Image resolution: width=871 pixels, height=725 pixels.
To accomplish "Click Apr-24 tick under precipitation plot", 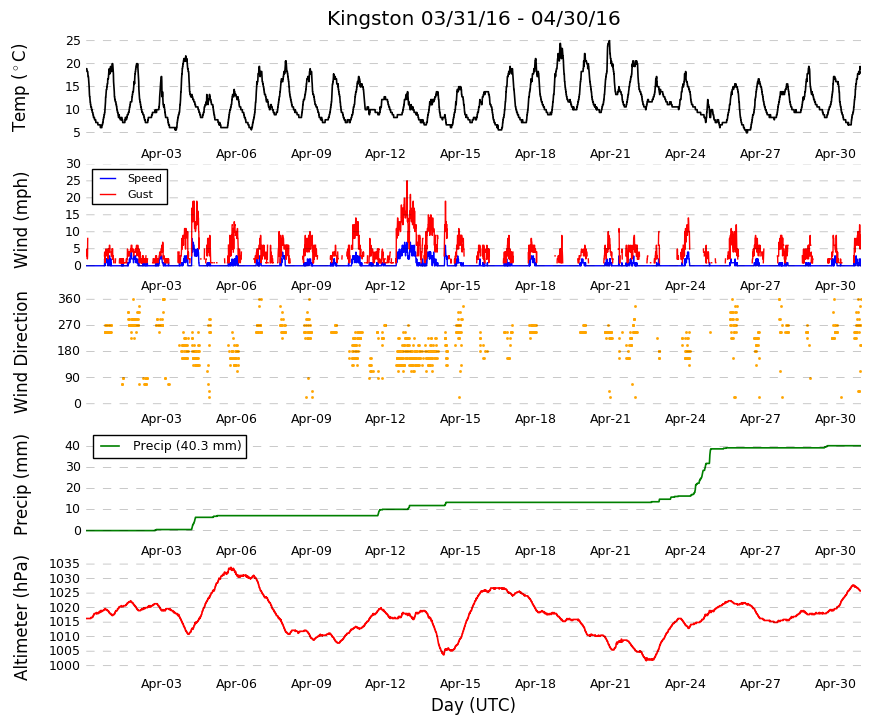I will (x=685, y=551).
